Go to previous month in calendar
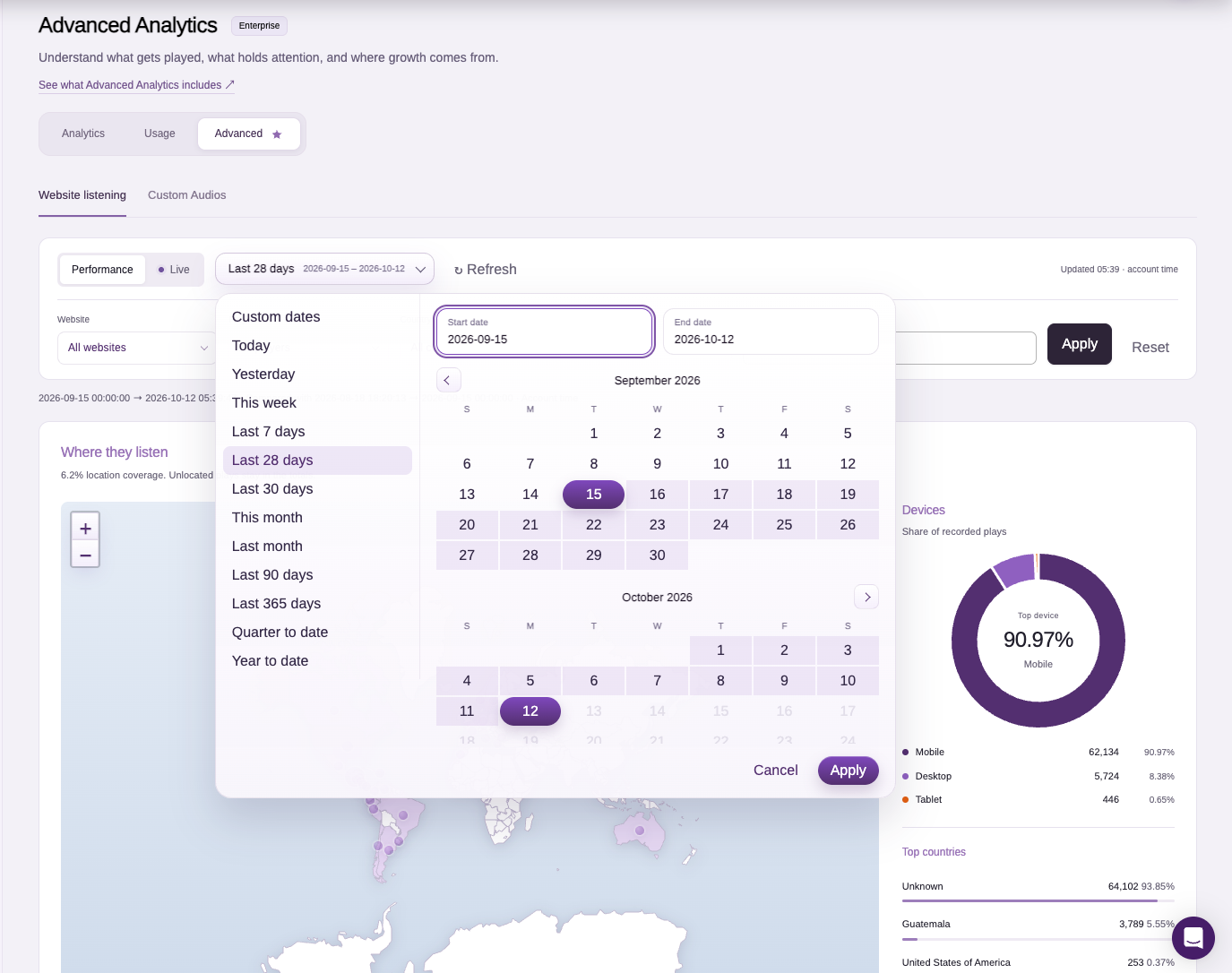The height and width of the screenshot is (973, 1232). tap(448, 380)
